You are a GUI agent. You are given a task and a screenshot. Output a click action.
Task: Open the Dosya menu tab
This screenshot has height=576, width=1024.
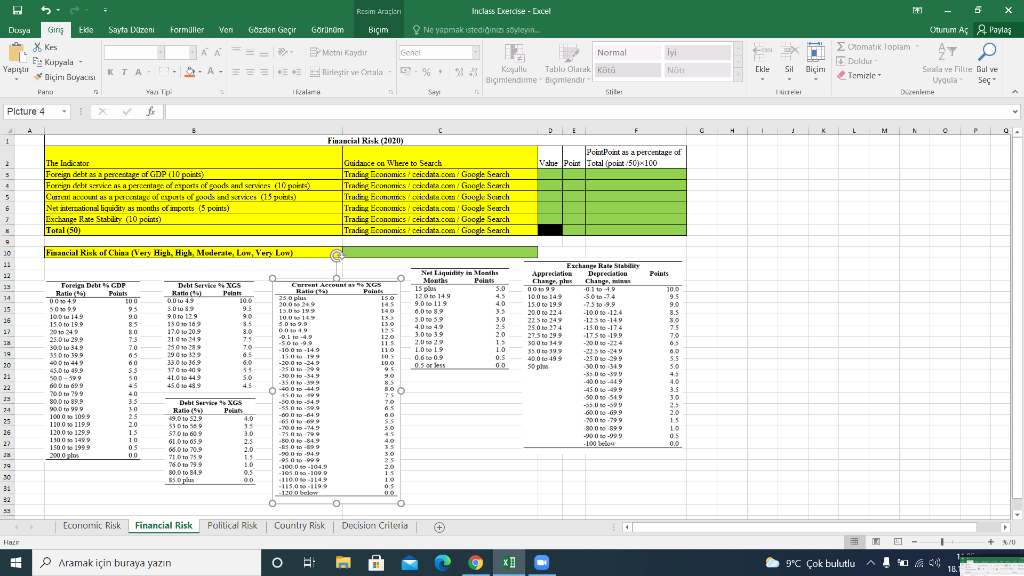point(20,30)
